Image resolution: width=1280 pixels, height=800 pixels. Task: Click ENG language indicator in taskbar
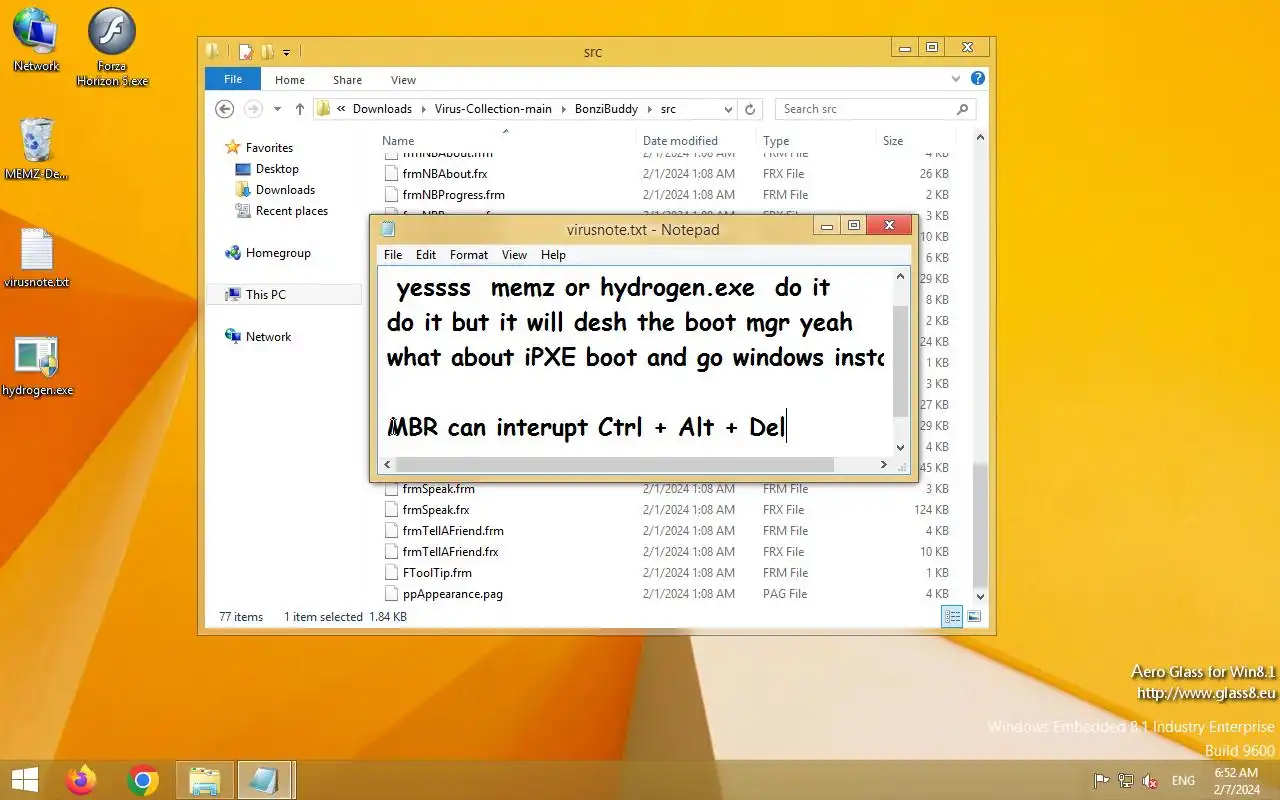tap(1183, 781)
